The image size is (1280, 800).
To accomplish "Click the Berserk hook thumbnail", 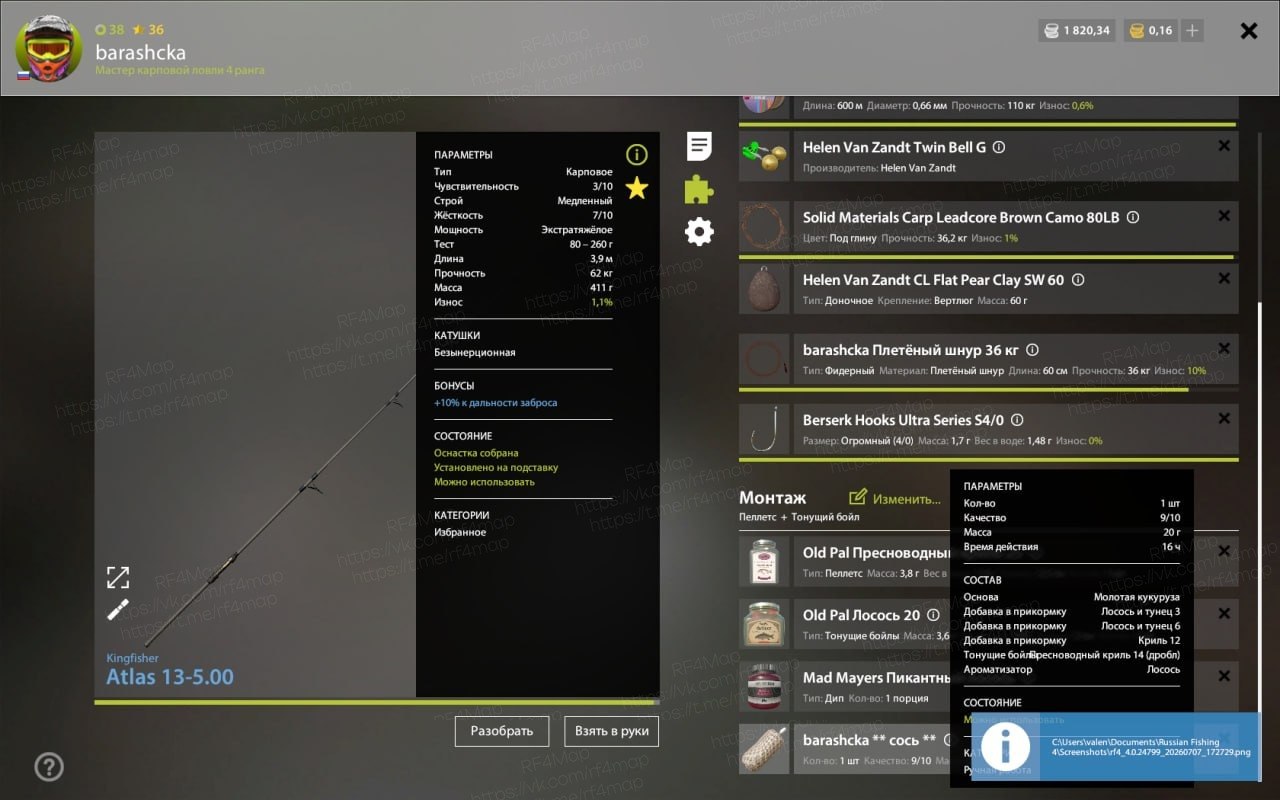I will (764, 429).
